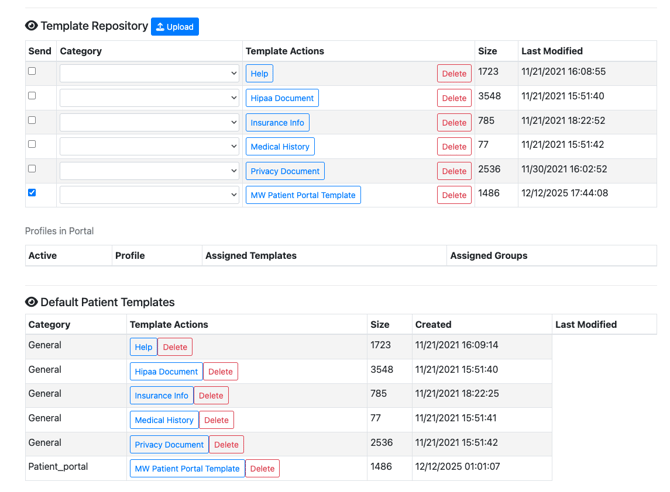670x492 pixels.
Task: Delete MW Patient Portal Template from defaults
Action: click(x=262, y=469)
